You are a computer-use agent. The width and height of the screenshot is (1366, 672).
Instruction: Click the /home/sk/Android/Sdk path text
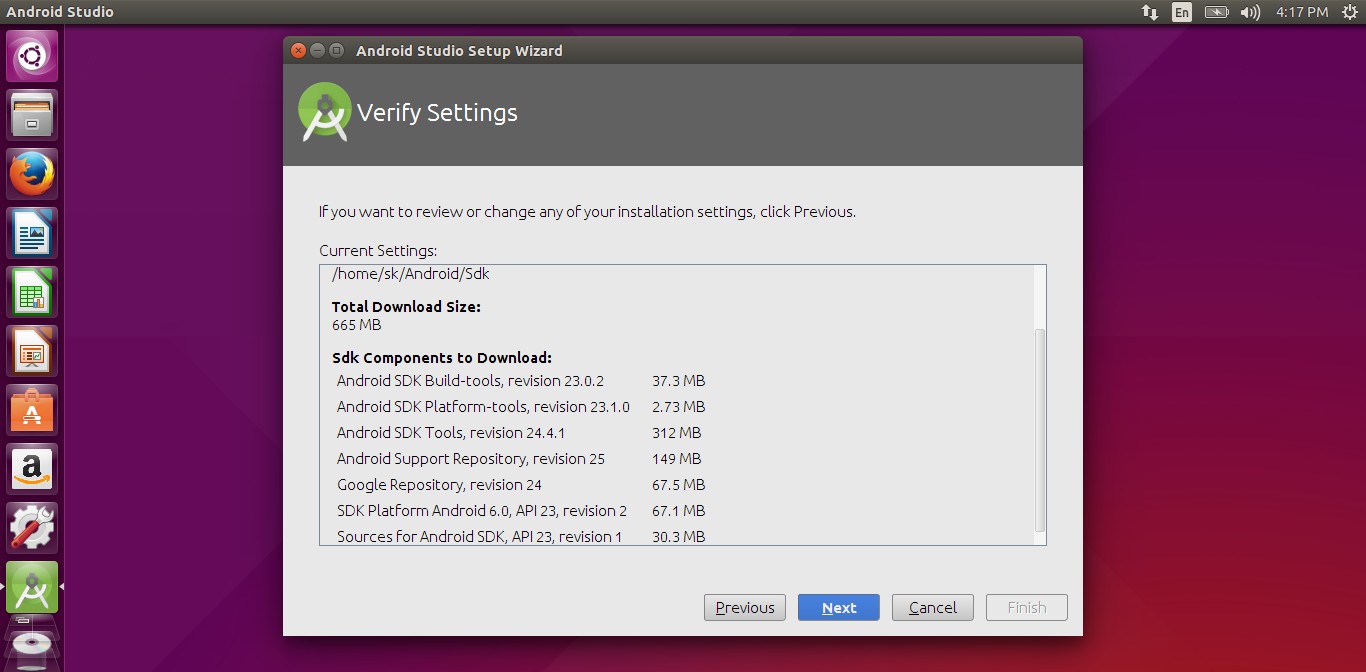click(411, 273)
